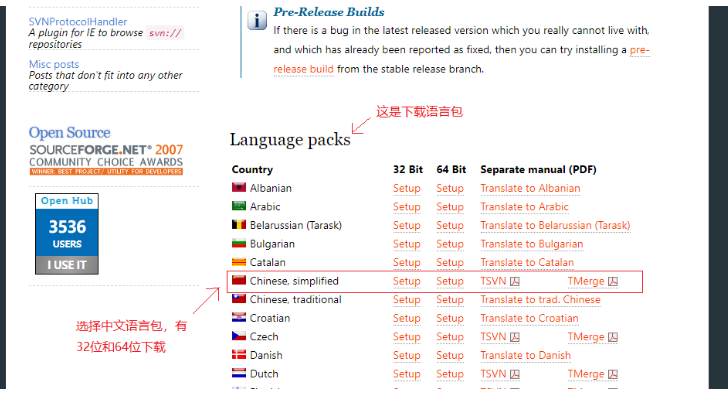Follow the pre-release build link
This screenshot has width=728, height=399.
pyautogui.click(x=303, y=69)
